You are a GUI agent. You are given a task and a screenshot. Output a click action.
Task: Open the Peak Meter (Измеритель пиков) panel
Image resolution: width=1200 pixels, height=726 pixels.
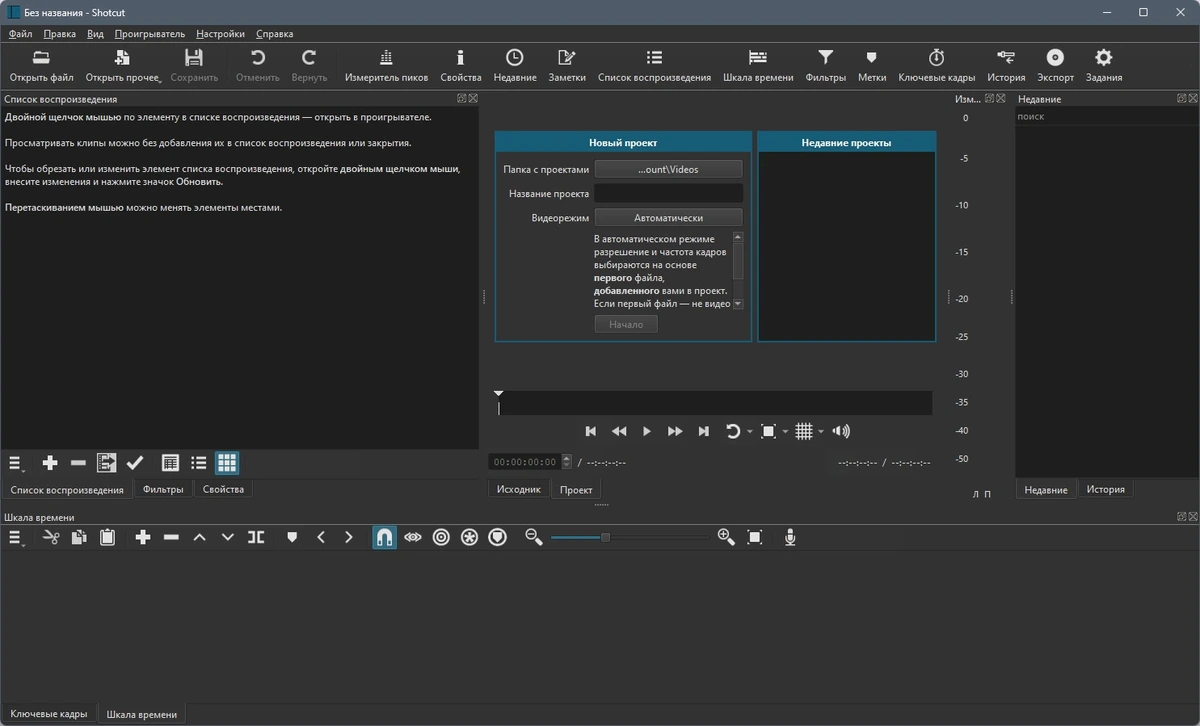click(386, 66)
